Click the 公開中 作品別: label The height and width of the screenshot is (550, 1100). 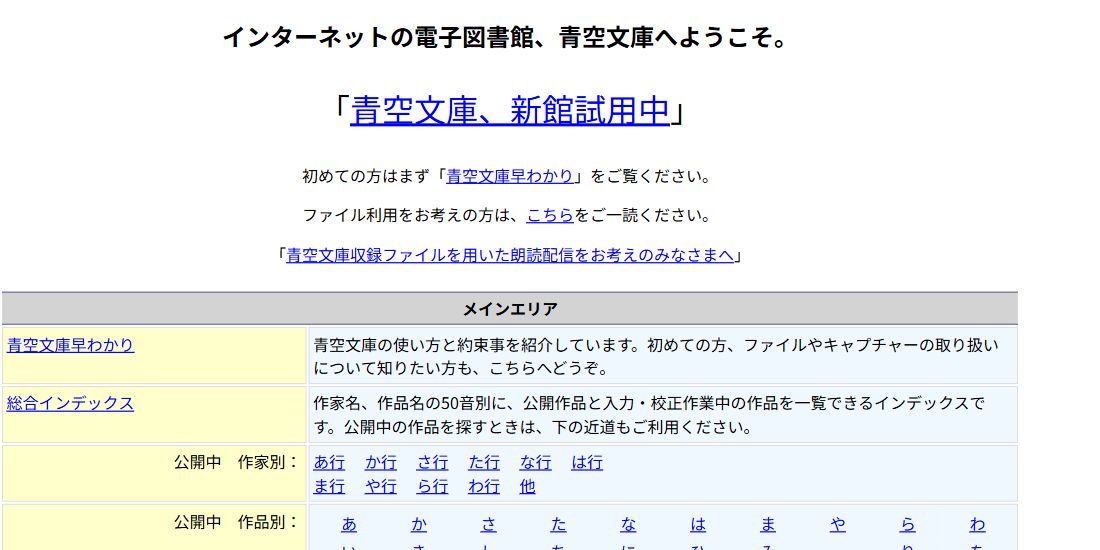pos(236,523)
